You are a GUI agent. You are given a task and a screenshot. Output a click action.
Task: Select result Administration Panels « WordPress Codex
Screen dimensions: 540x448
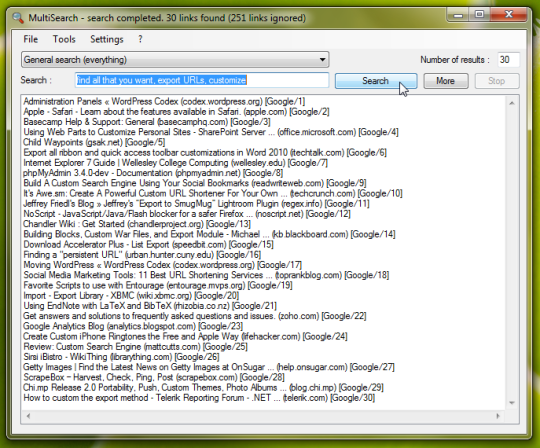[x=164, y=102]
